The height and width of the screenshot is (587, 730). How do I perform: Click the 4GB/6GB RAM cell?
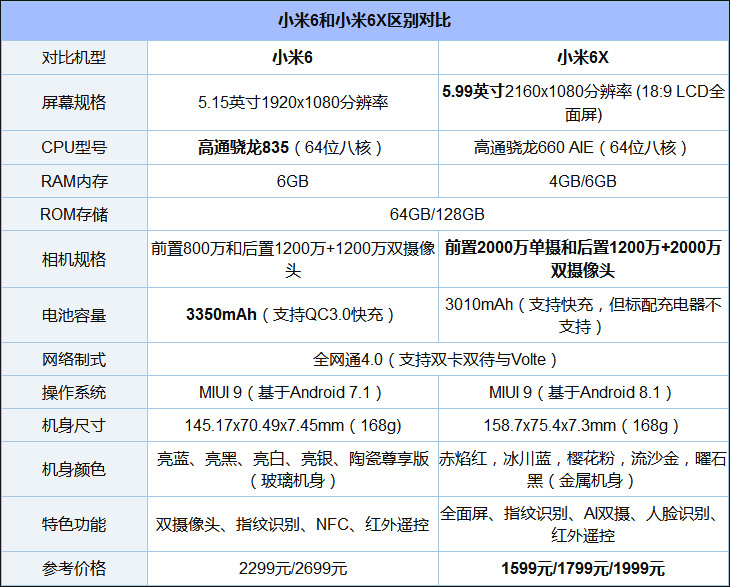[583, 181]
